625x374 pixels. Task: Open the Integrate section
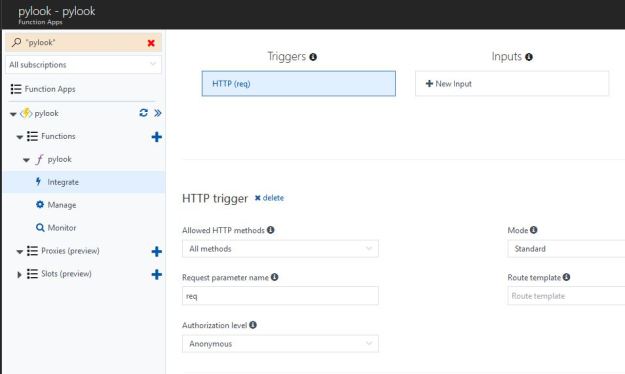pos(84,182)
